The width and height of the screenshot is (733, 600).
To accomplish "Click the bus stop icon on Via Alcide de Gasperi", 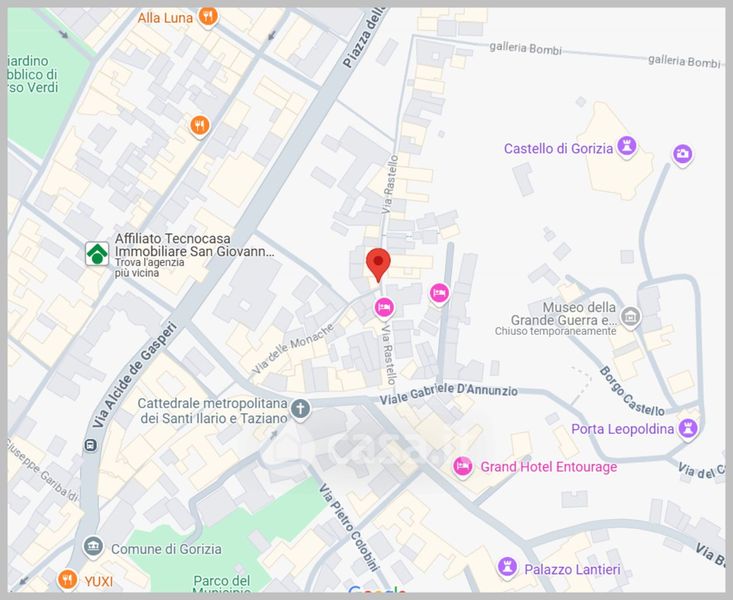I will (91, 445).
